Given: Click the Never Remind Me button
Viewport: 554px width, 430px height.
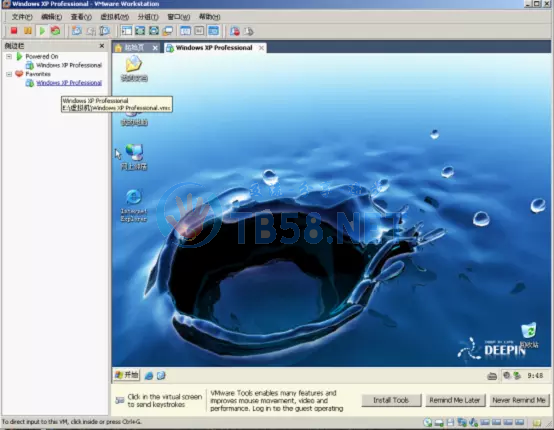Looking at the screenshot, I should [x=519, y=400].
